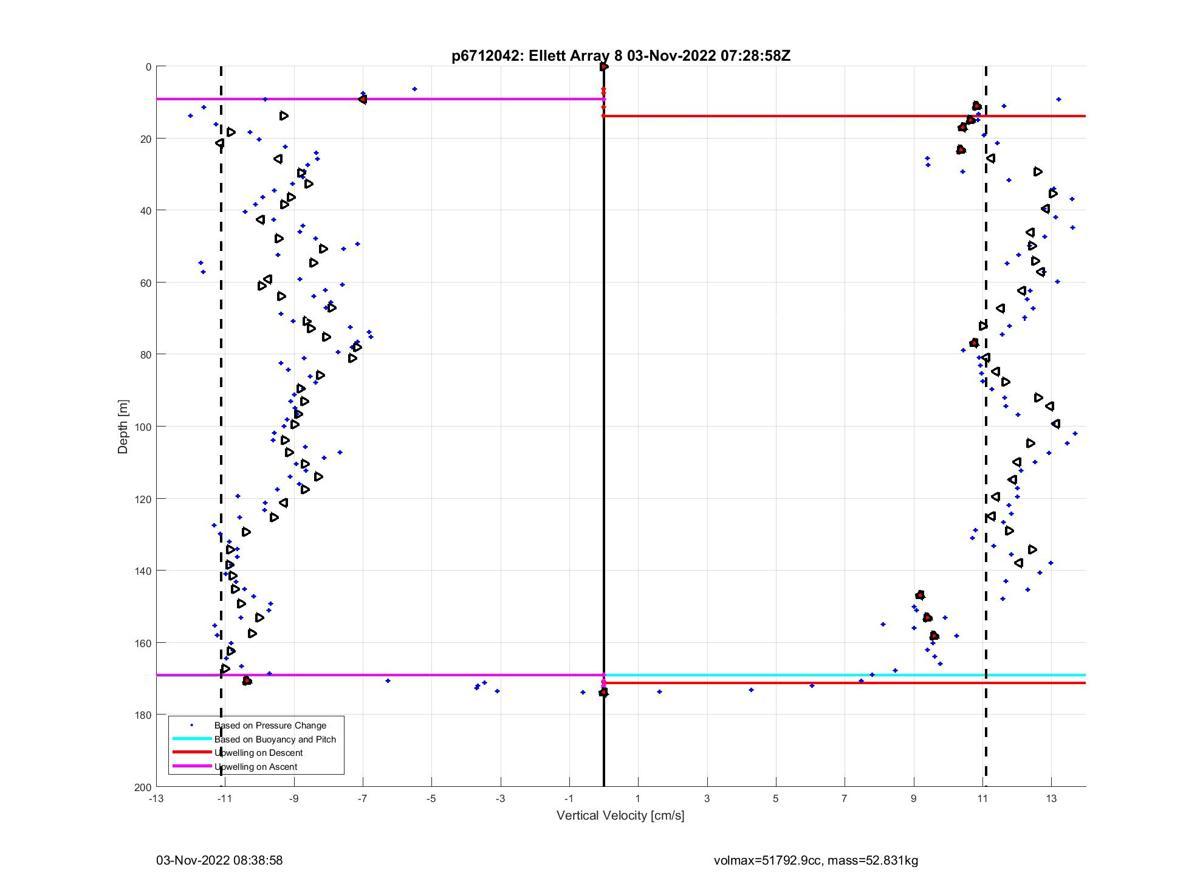Image resolution: width=1200 pixels, height=885 pixels.
Task: Click x-axis tick label '3'
Action: click(707, 799)
